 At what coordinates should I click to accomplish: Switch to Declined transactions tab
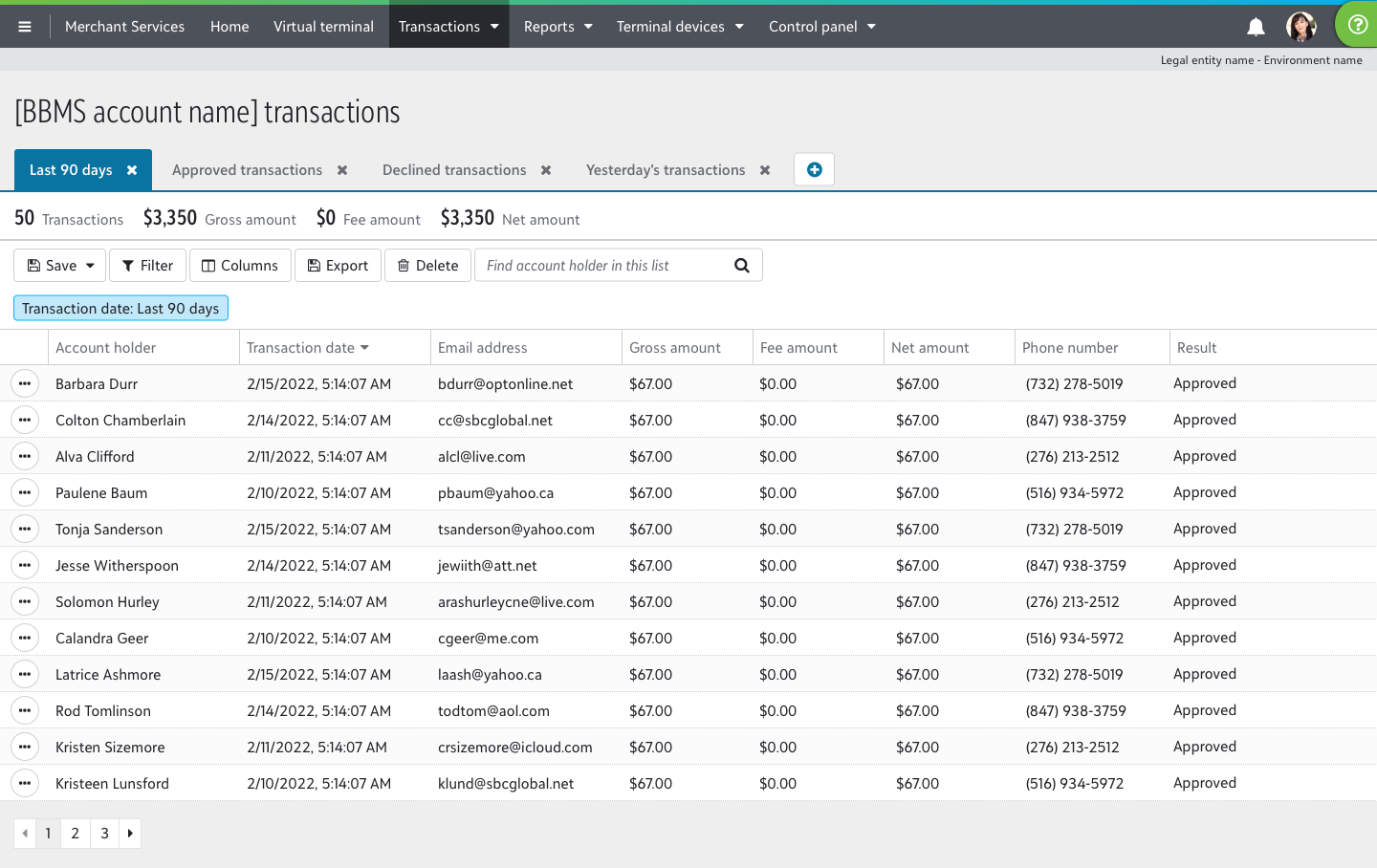click(x=454, y=170)
